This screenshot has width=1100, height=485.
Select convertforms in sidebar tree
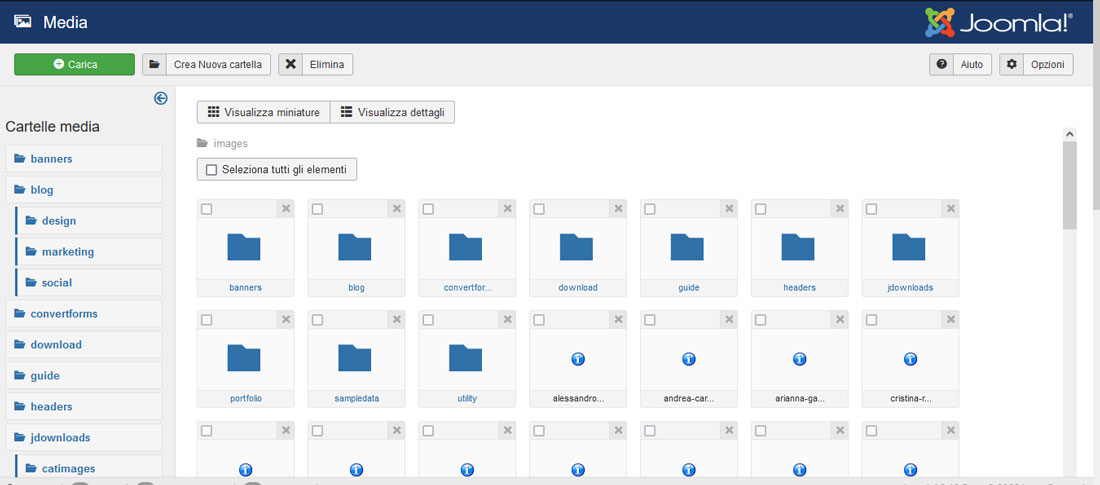coord(84,313)
